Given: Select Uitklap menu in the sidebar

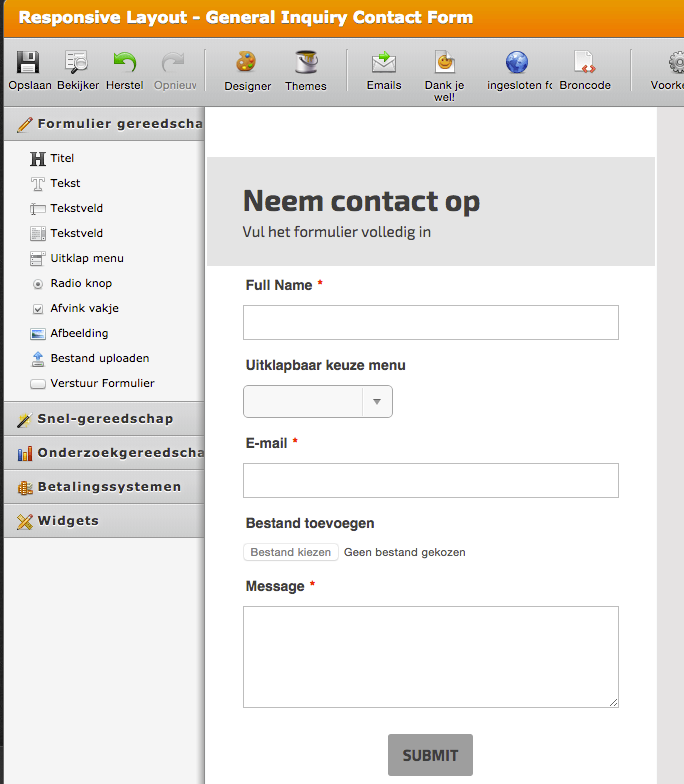Looking at the screenshot, I should coord(86,258).
